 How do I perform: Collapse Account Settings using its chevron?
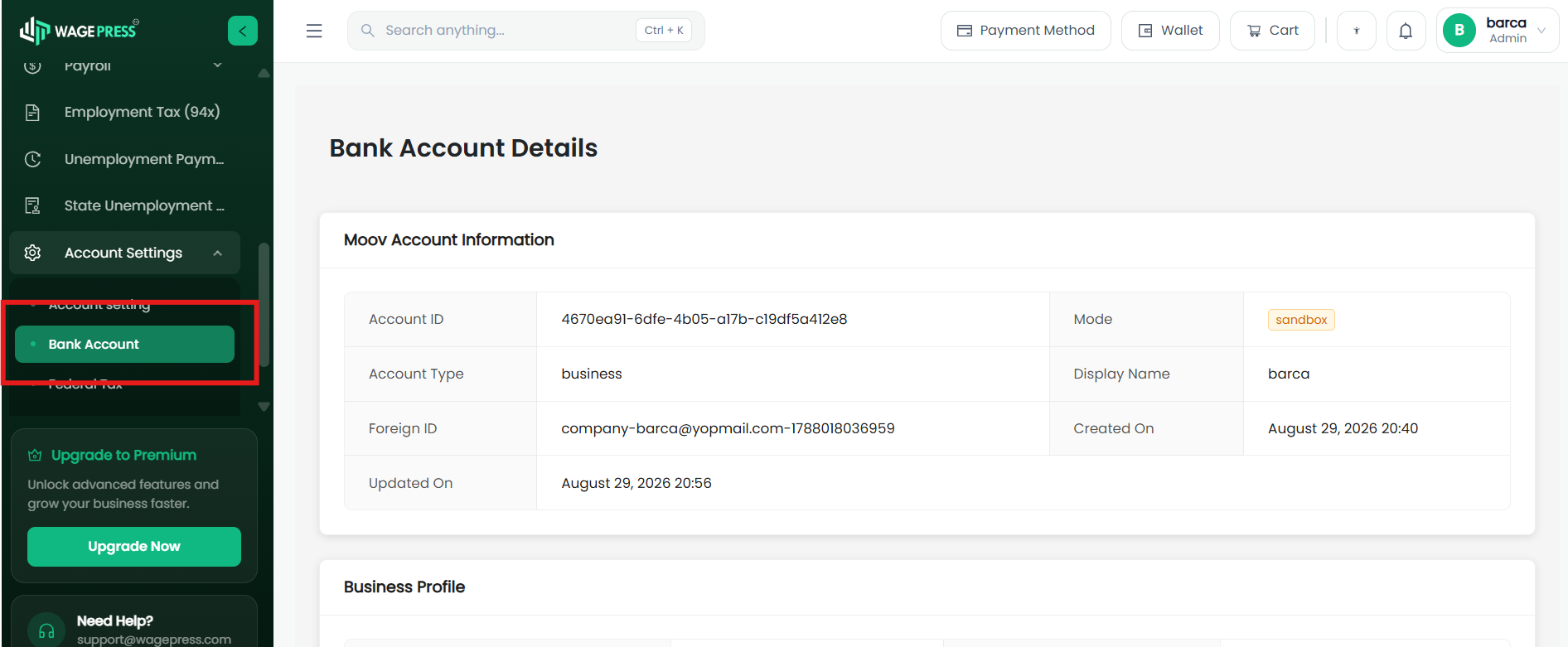(218, 253)
